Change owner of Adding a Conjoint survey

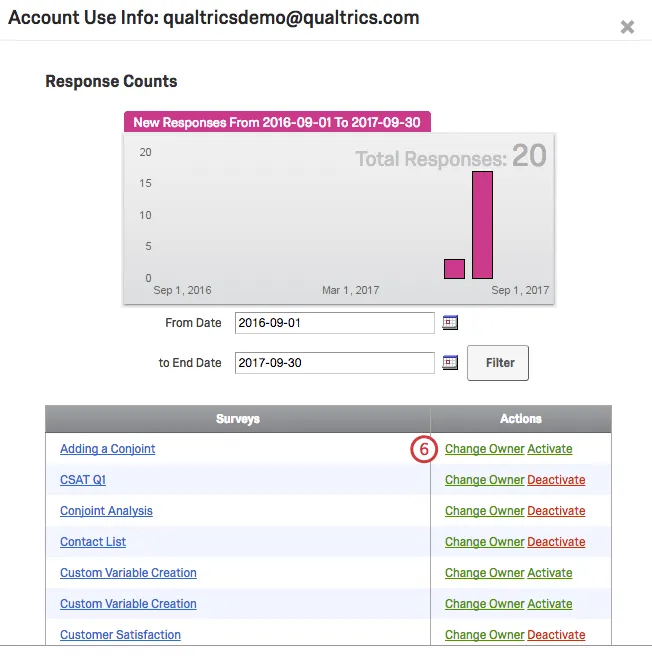484,449
